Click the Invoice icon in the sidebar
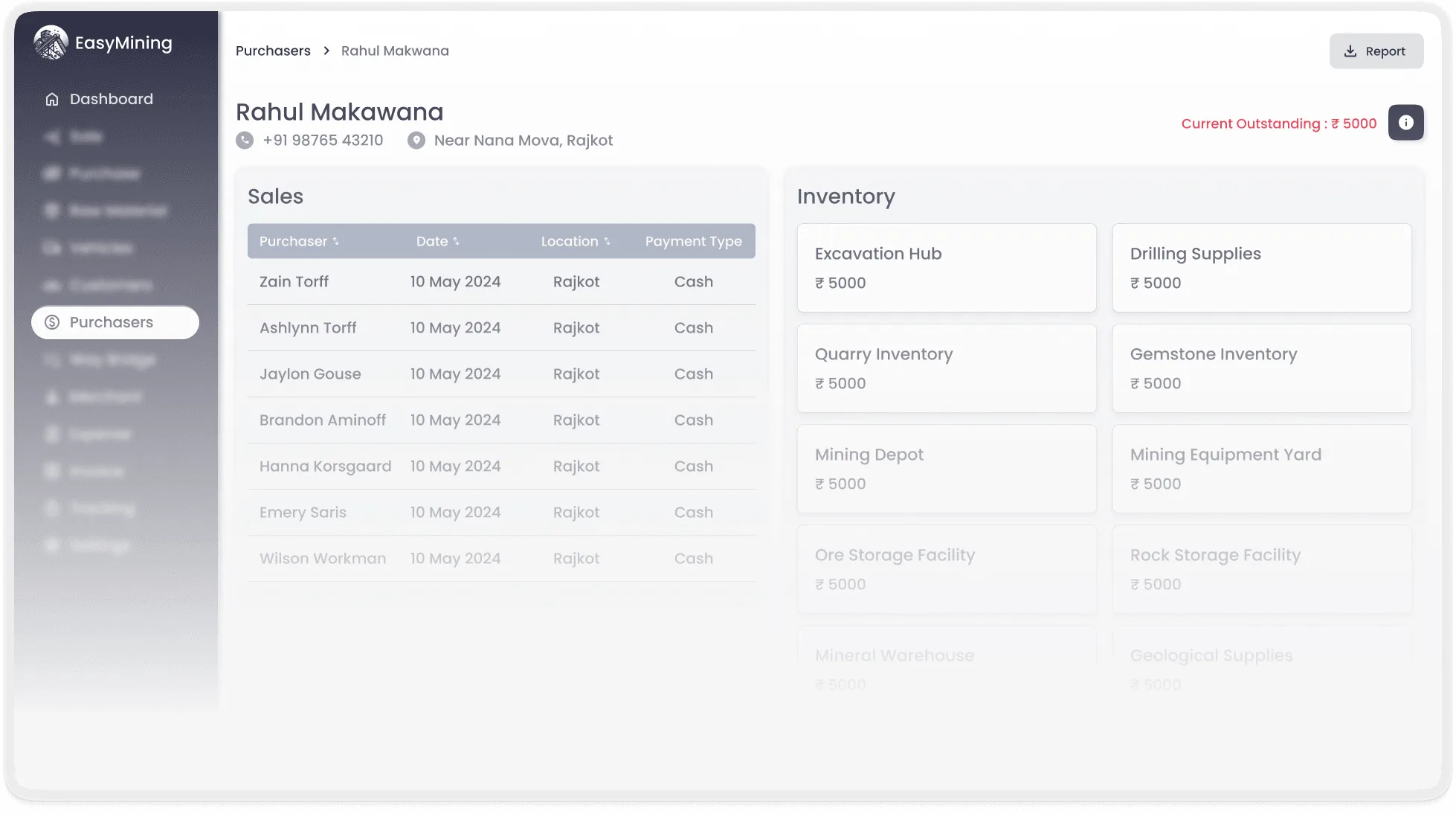The height and width of the screenshot is (814, 1456). coord(51,471)
